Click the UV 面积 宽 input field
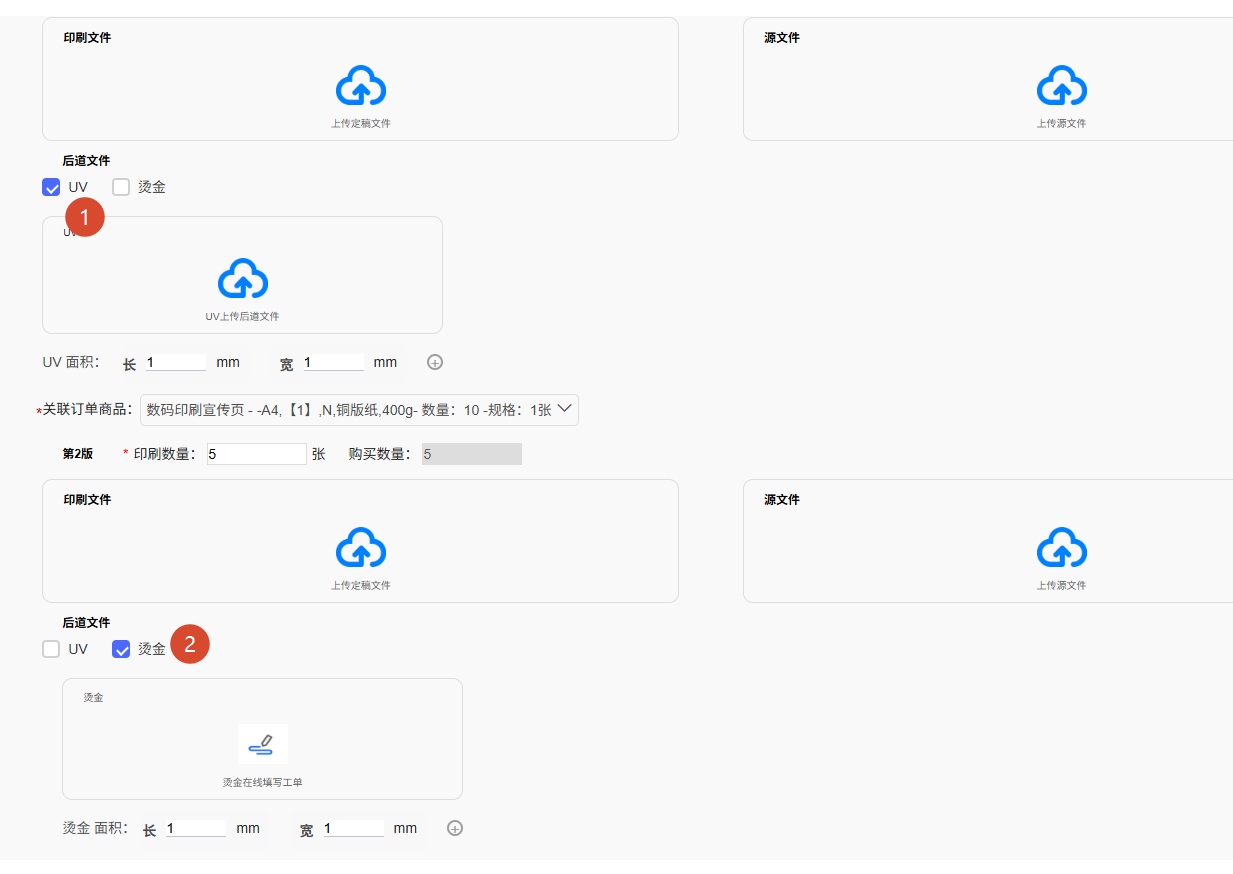 click(x=333, y=362)
